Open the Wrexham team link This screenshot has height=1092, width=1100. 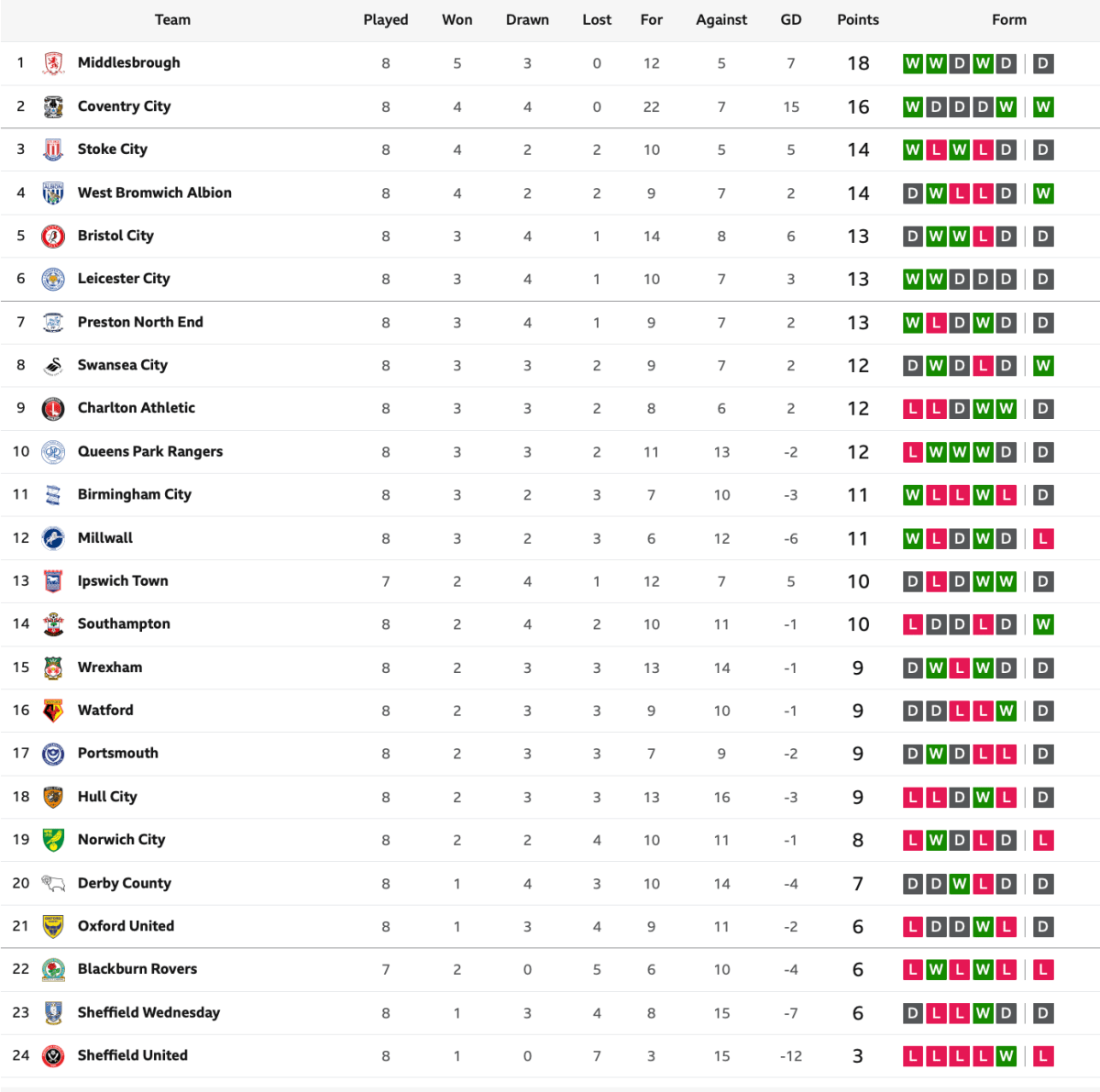point(110,667)
